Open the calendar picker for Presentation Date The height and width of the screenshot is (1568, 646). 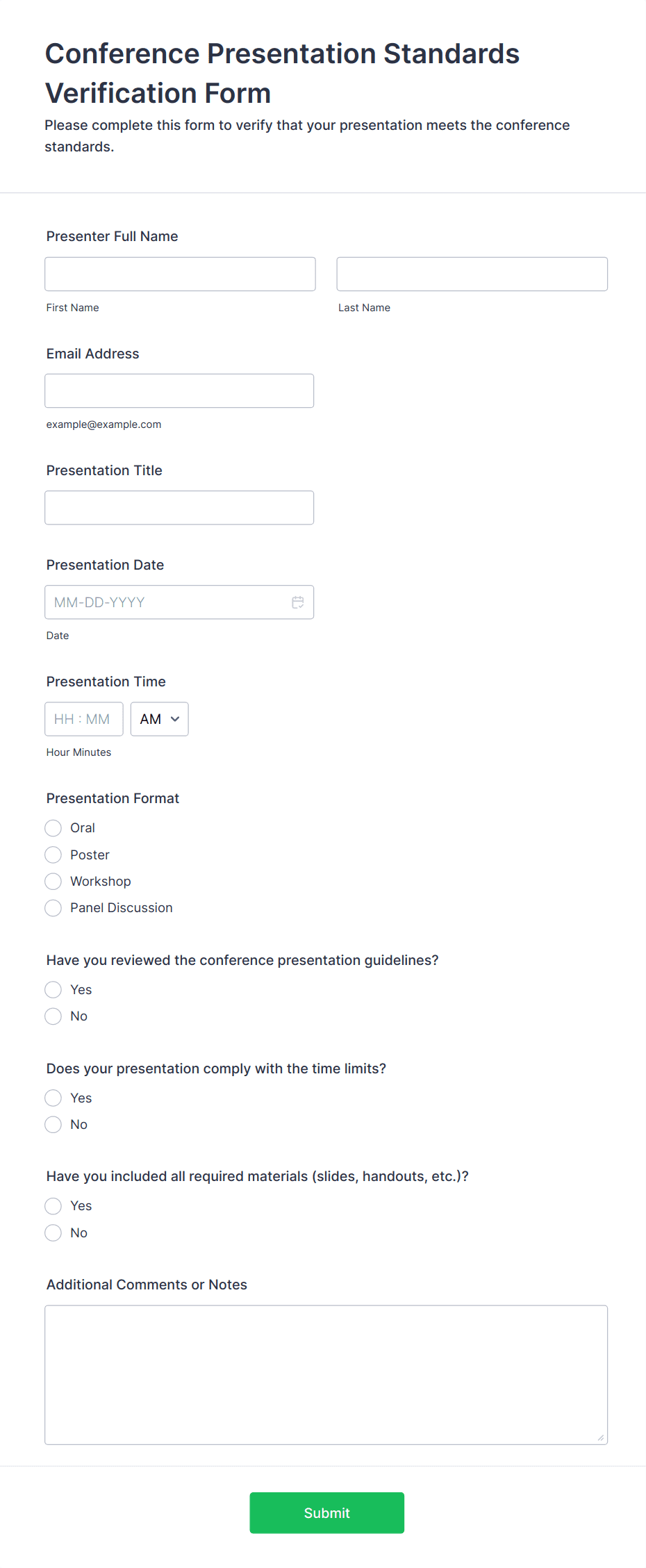[298, 602]
